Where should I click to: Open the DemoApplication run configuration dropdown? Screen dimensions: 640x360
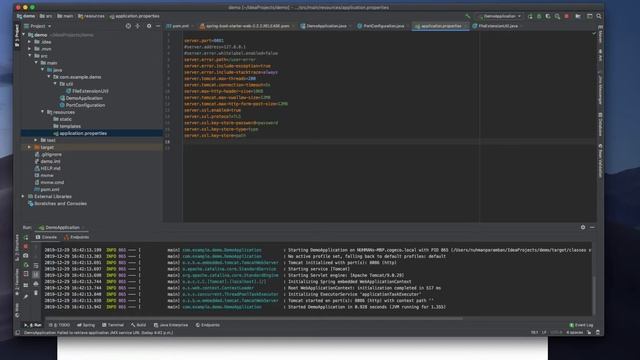(500, 16)
